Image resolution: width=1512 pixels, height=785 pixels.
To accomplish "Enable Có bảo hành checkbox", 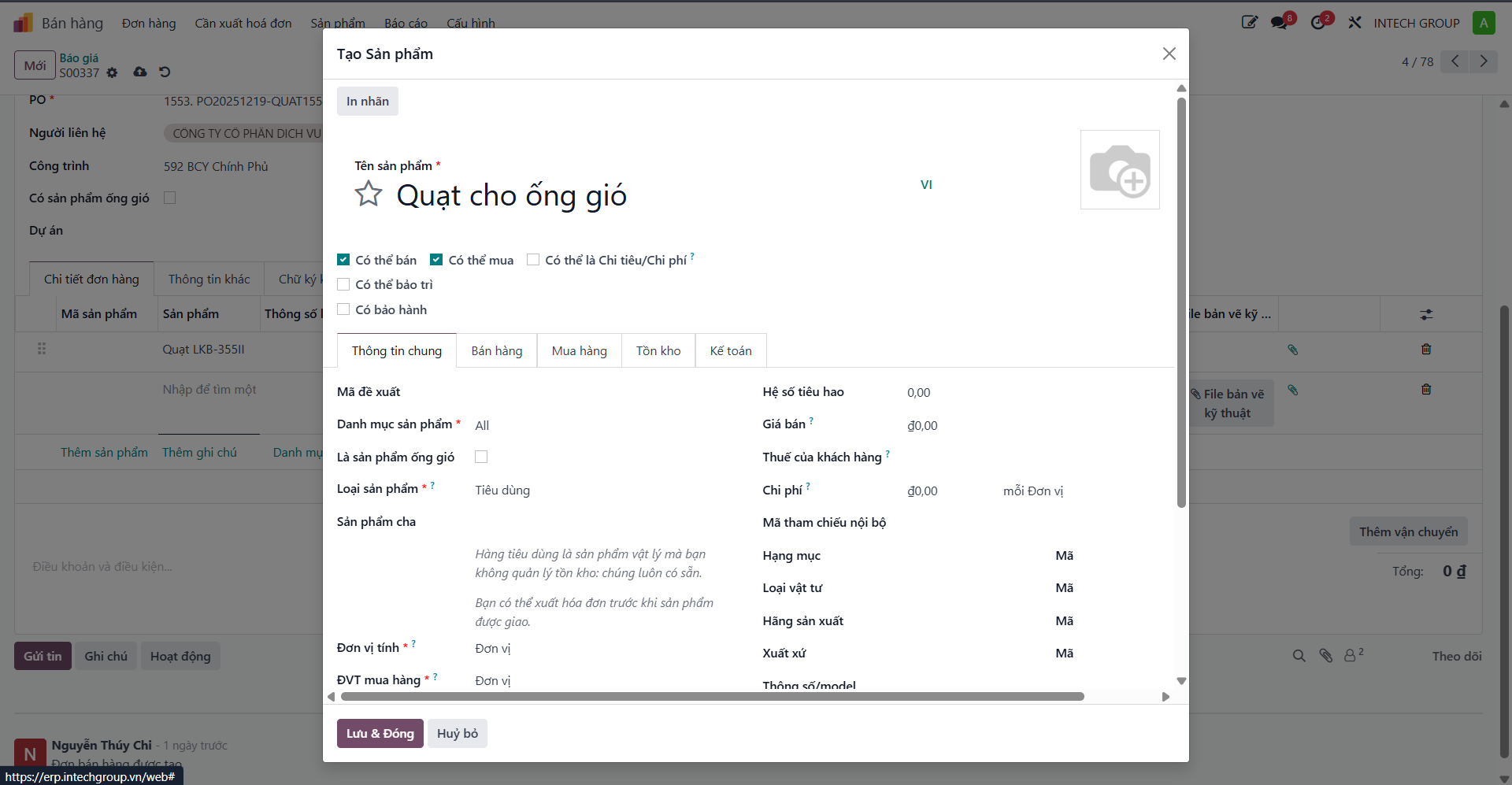I will (x=343, y=309).
